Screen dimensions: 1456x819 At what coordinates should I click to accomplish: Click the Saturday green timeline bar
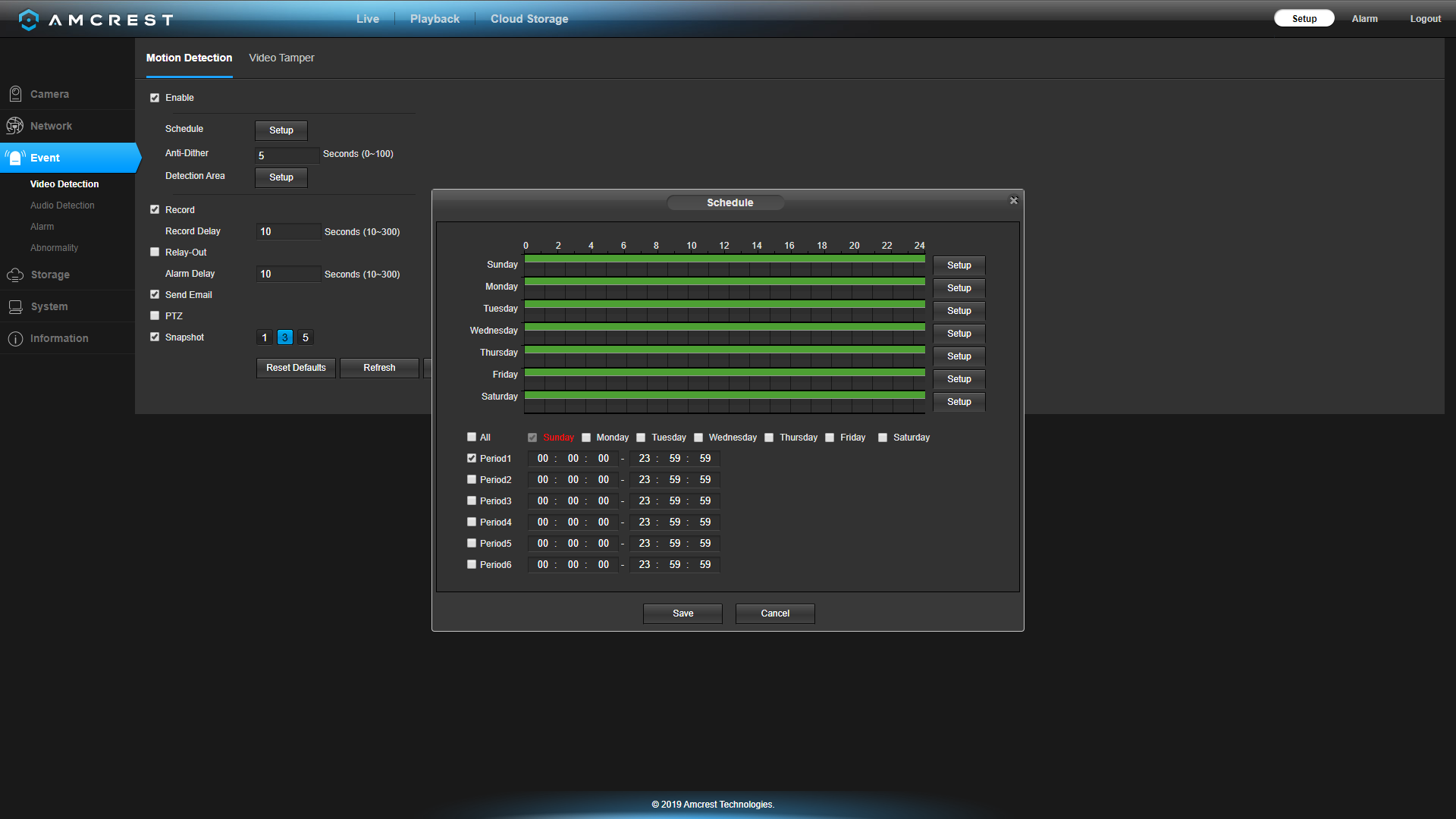(724, 395)
